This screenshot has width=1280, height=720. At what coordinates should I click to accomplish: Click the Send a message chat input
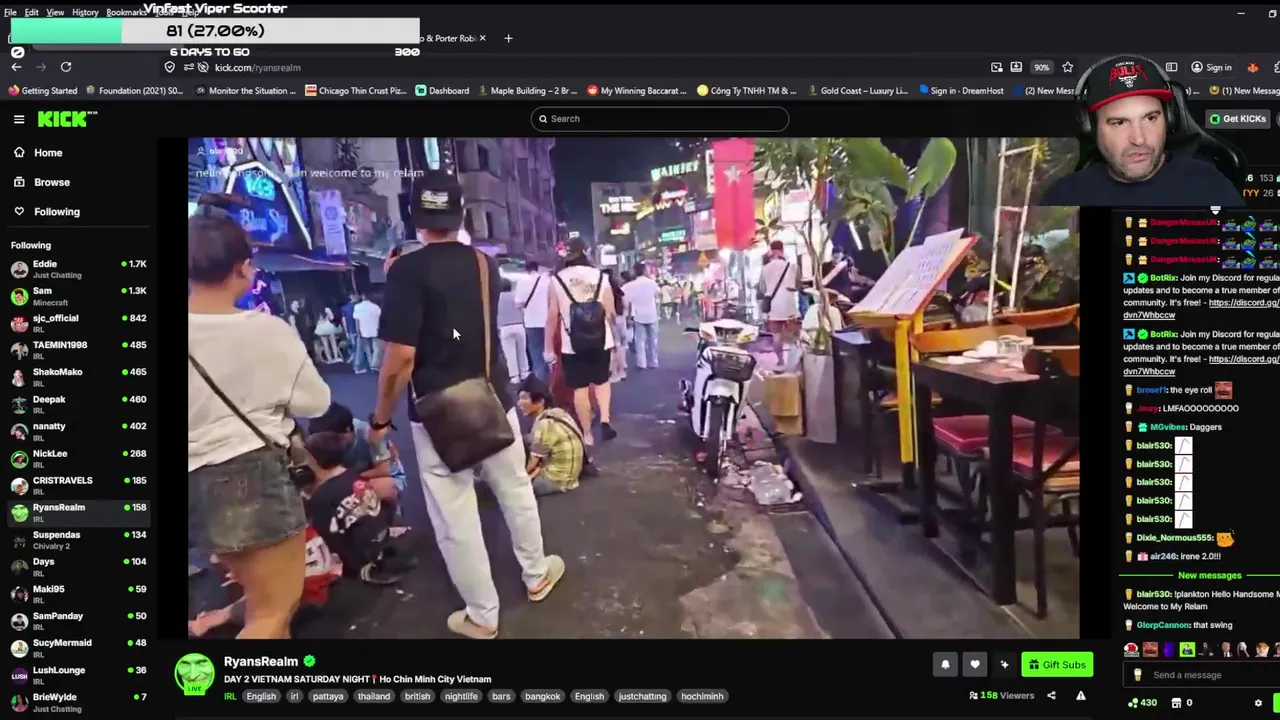(x=1200, y=675)
